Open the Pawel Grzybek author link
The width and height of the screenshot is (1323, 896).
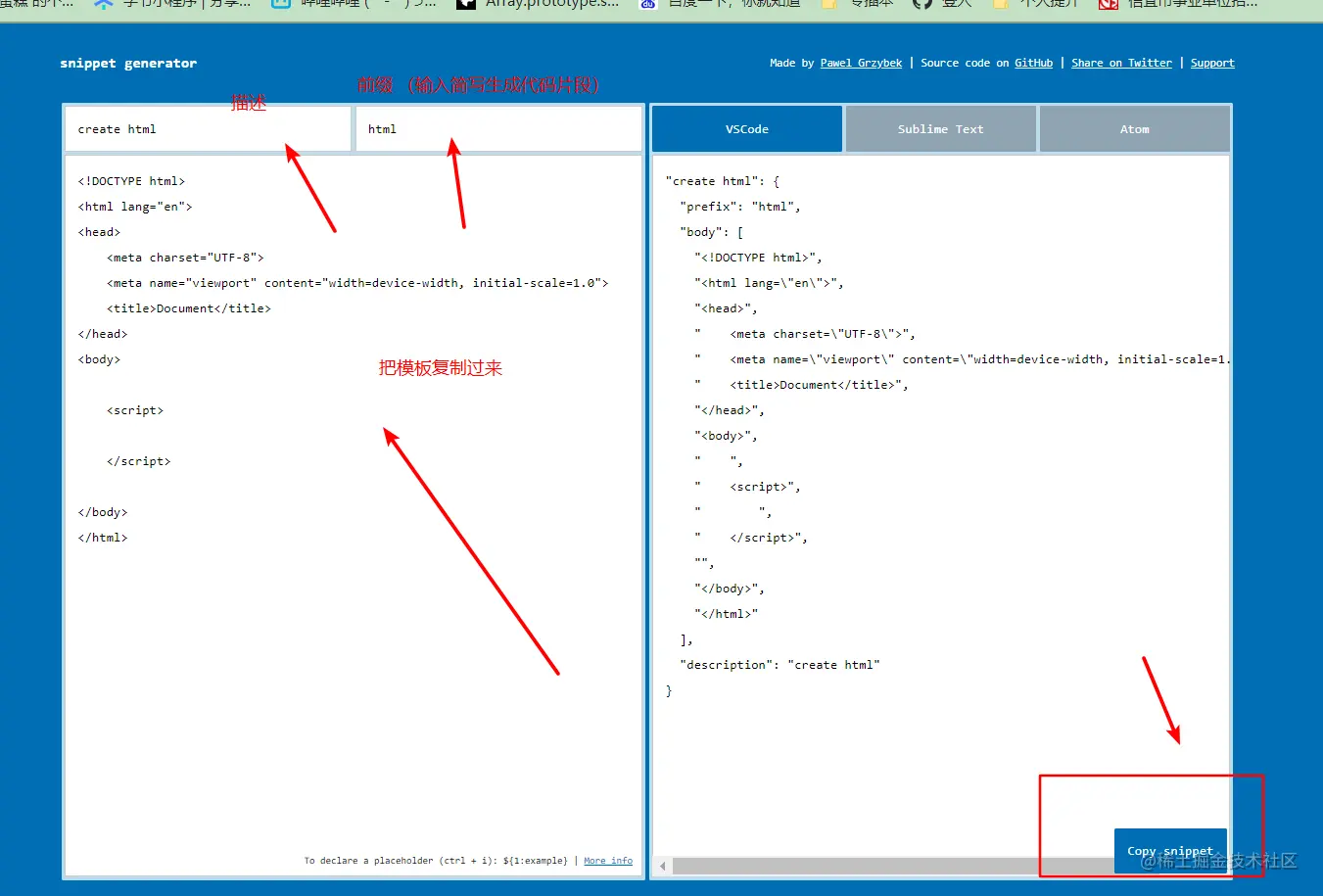[861, 63]
